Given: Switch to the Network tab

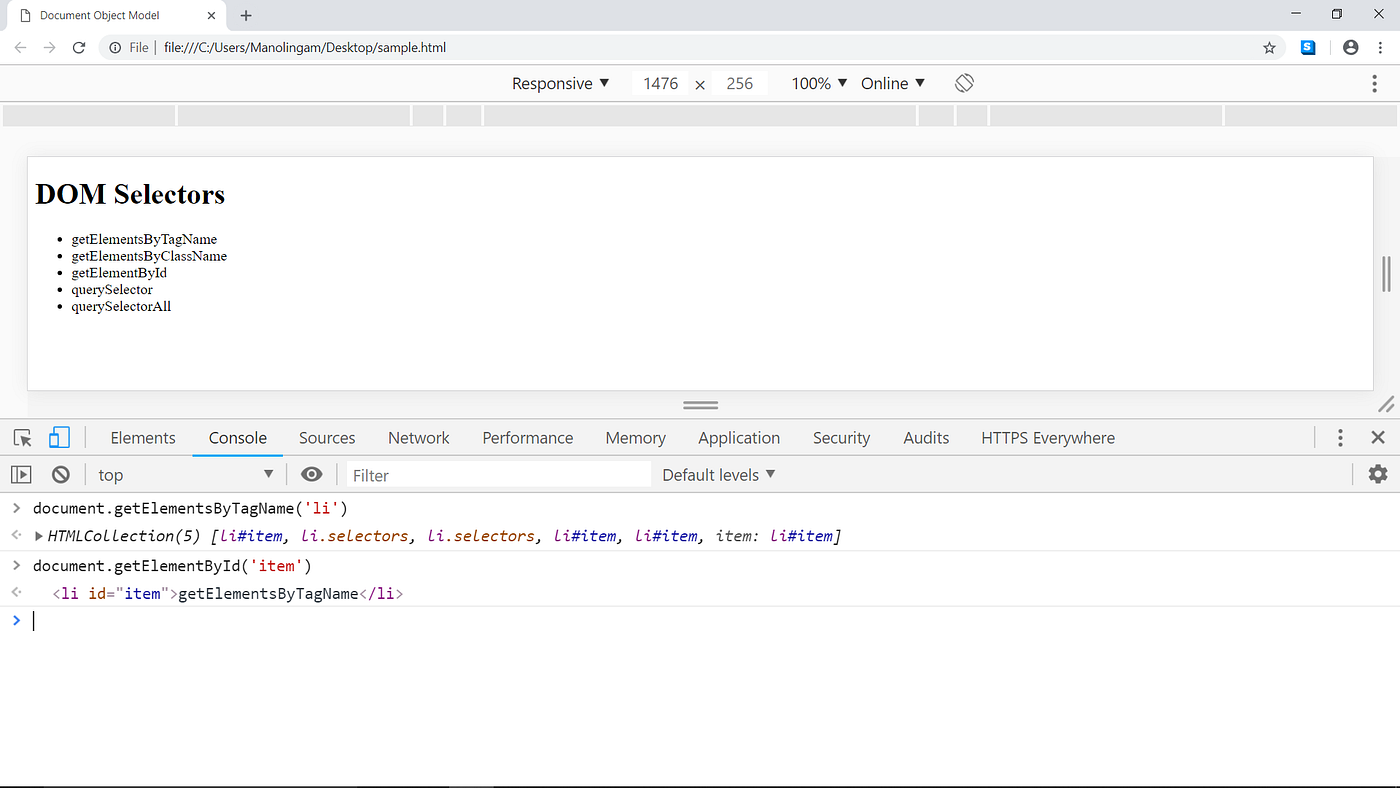Looking at the screenshot, I should [418, 437].
